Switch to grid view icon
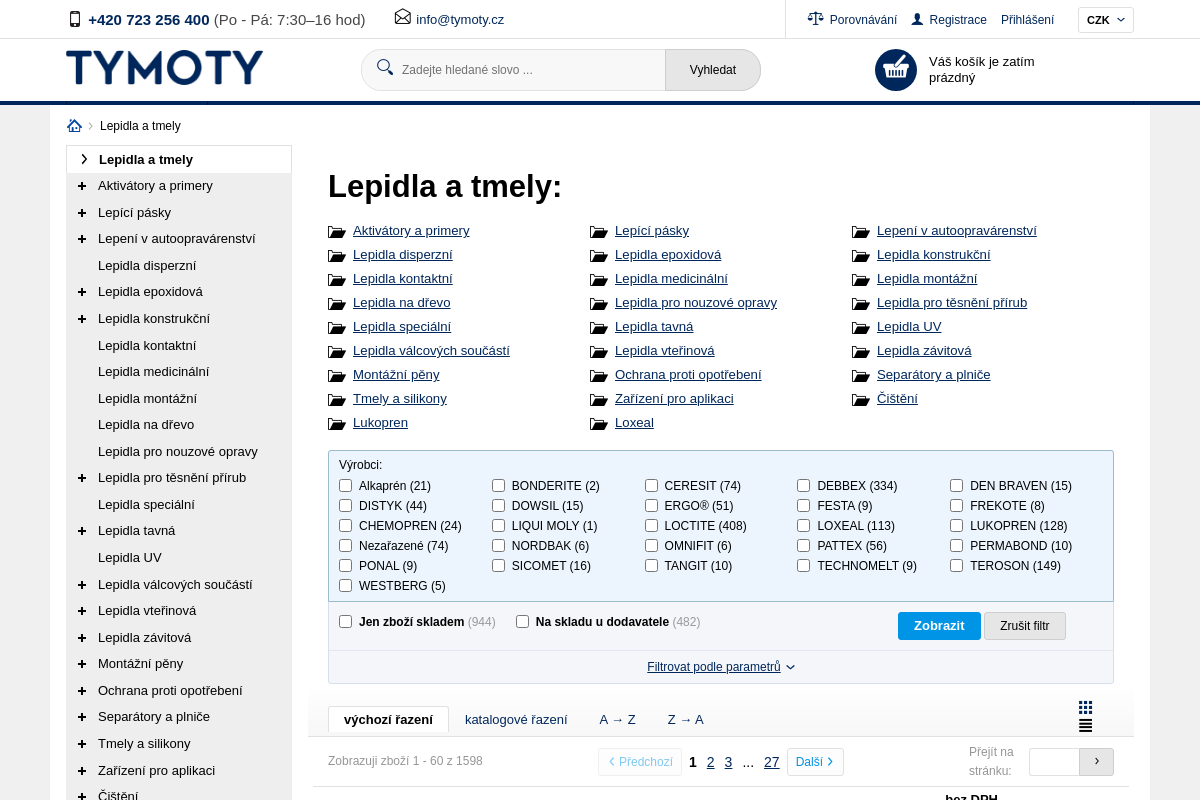Screen dimensions: 1200x800 coord(1085,707)
